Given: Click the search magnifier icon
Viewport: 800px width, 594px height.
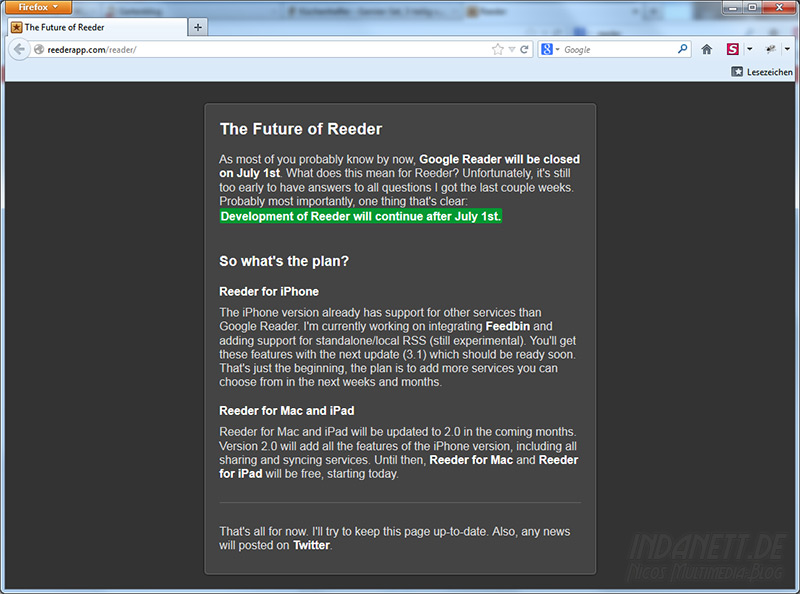Looking at the screenshot, I should (682, 49).
